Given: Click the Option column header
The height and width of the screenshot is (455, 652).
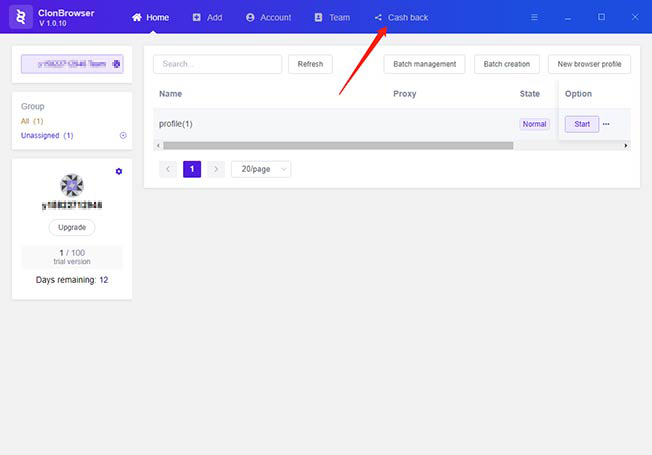Looking at the screenshot, I should pos(578,94).
